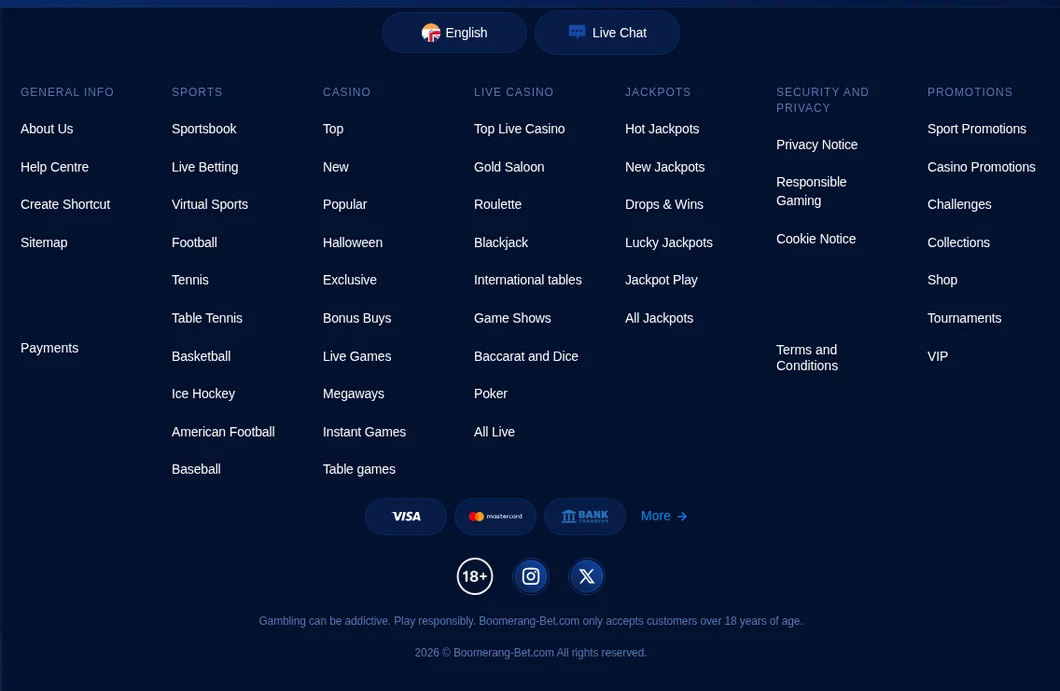1060x691 pixels.
Task: Open Jackpot Play
Action: (x=661, y=280)
